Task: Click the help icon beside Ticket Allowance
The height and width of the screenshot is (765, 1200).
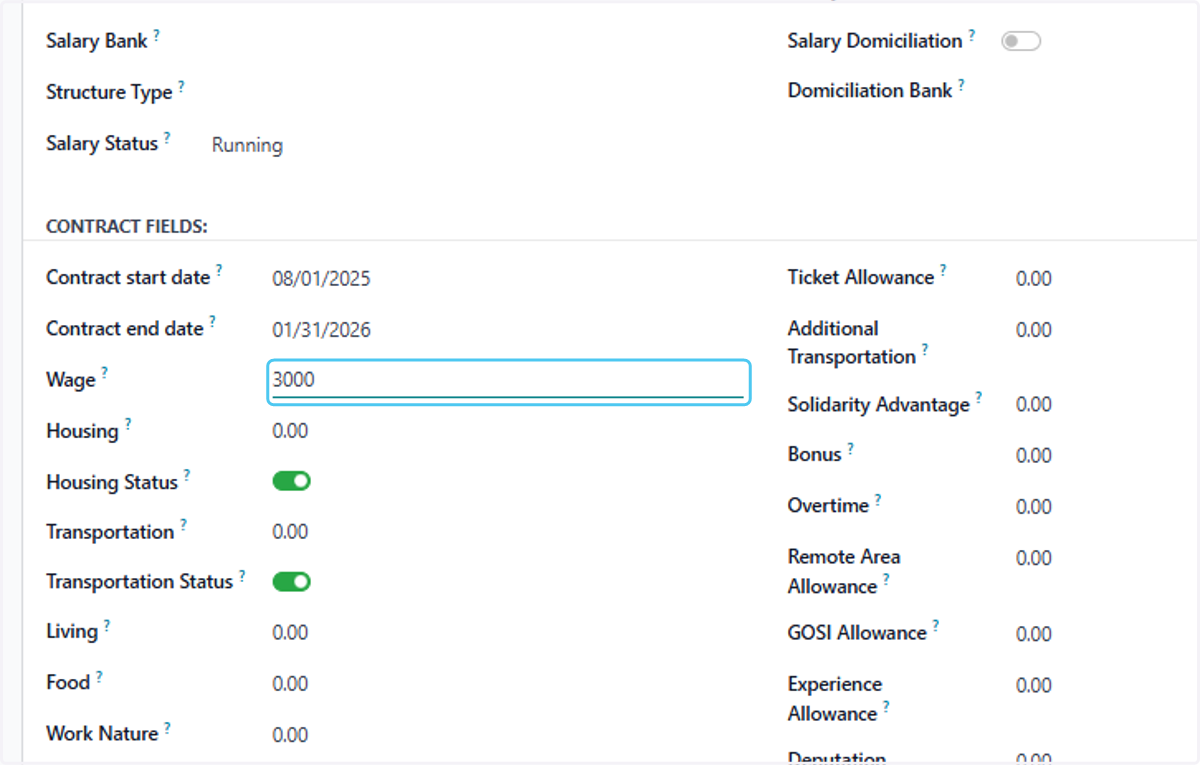Action: coord(943,271)
